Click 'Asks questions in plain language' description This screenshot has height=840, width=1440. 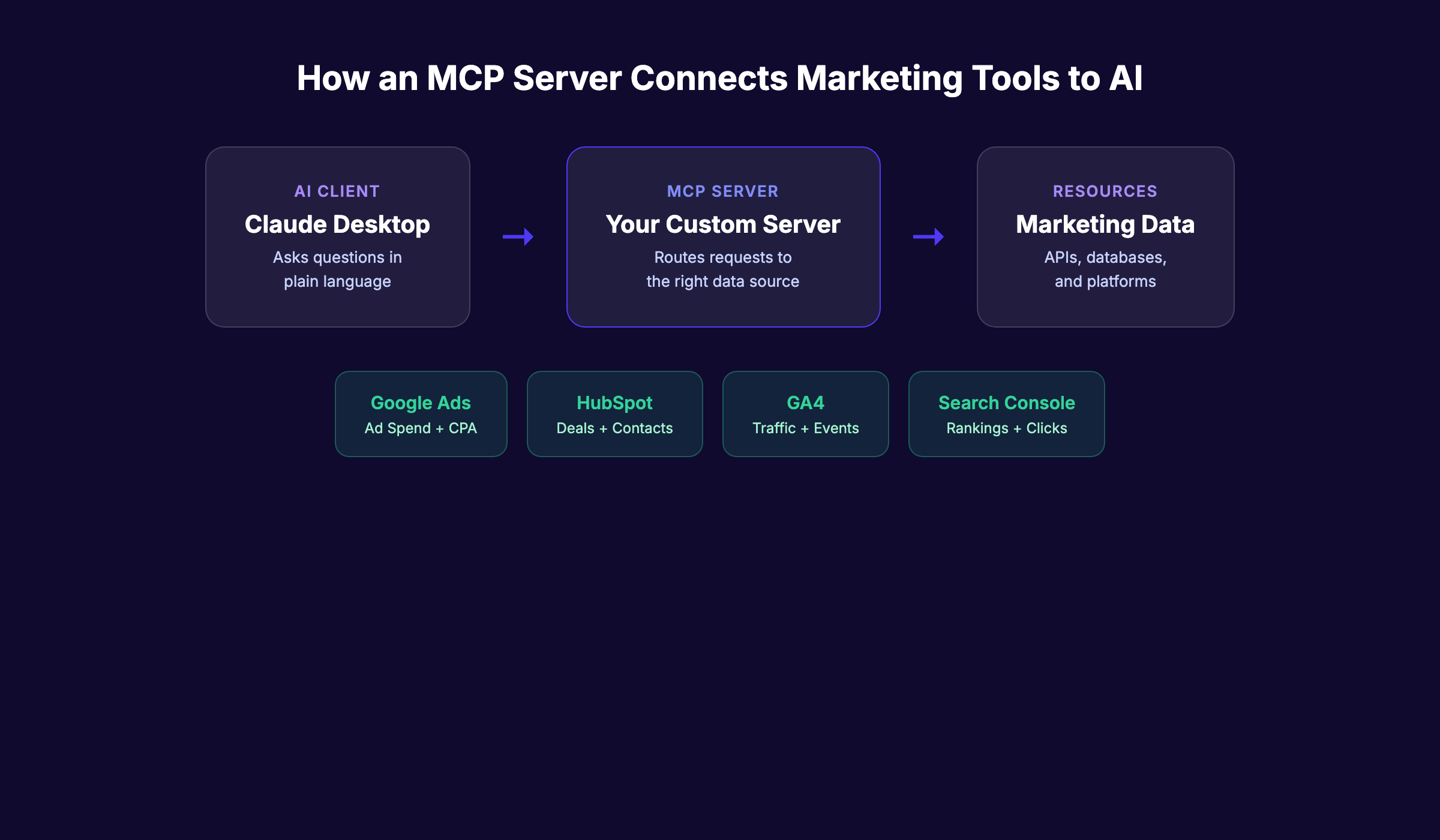(337, 269)
